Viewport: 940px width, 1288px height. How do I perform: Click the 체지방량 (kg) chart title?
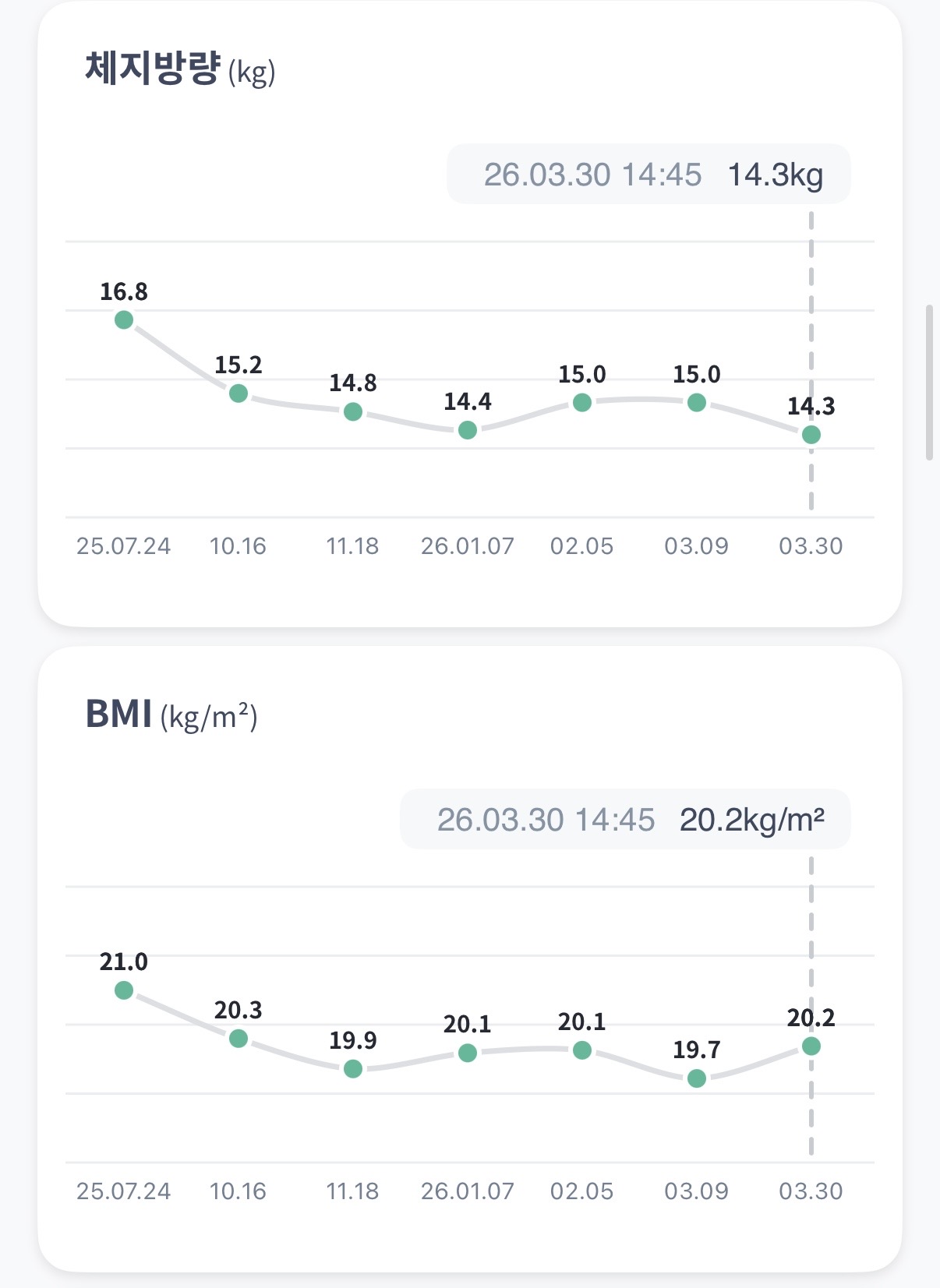point(180,70)
